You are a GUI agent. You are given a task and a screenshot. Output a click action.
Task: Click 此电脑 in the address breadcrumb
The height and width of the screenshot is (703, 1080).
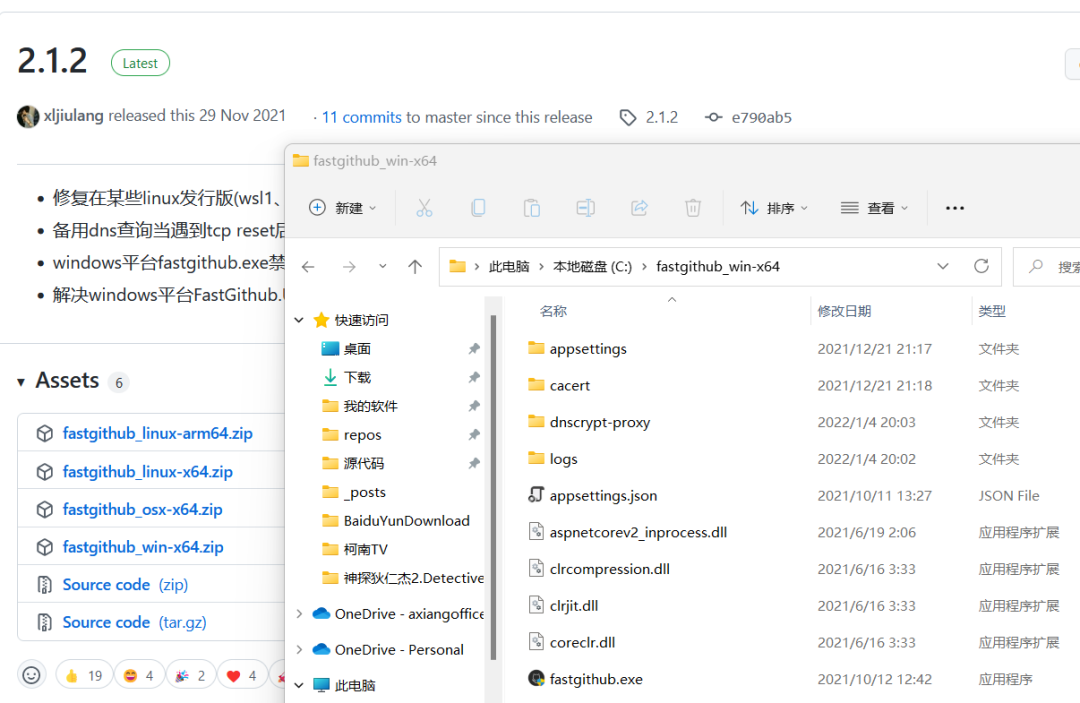click(x=509, y=266)
